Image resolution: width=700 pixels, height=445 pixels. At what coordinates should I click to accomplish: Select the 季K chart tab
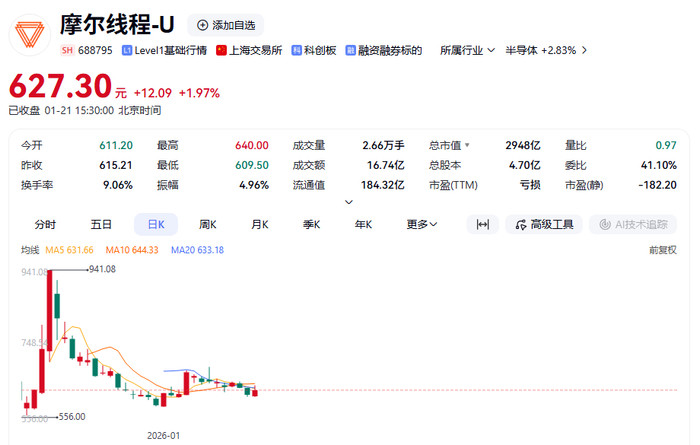pos(311,225)
